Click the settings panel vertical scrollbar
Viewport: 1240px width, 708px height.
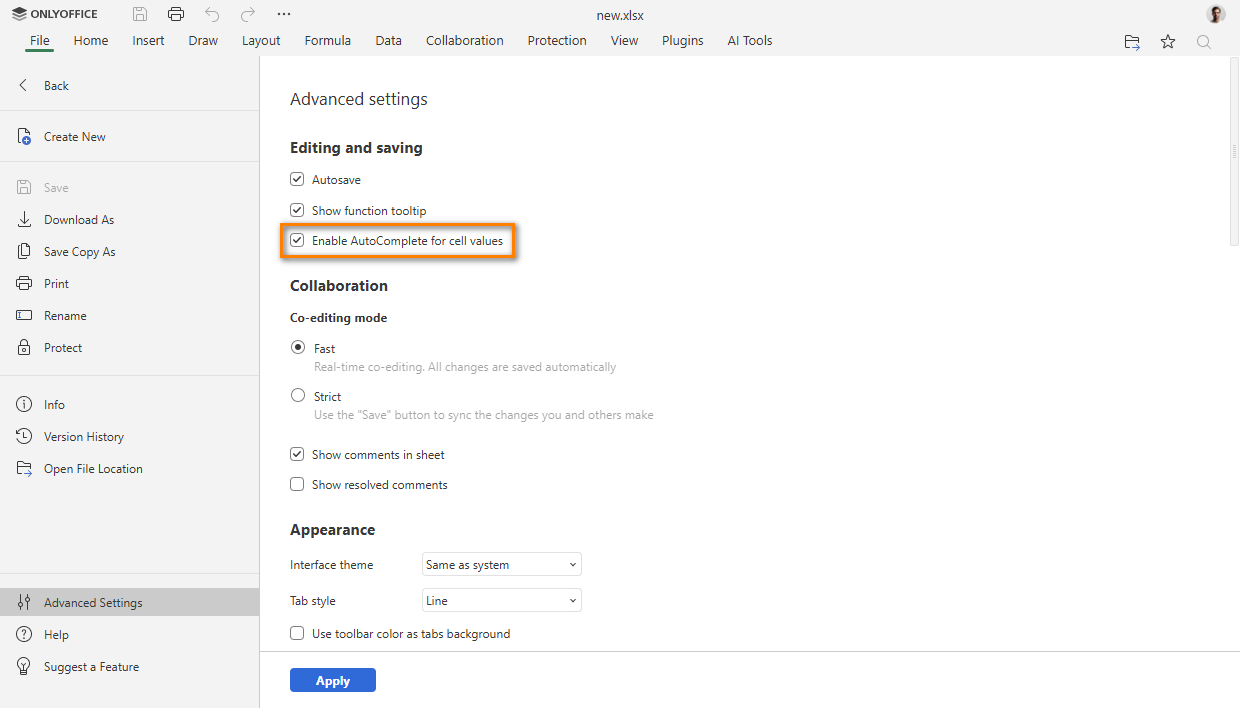tap(1234, 150)
